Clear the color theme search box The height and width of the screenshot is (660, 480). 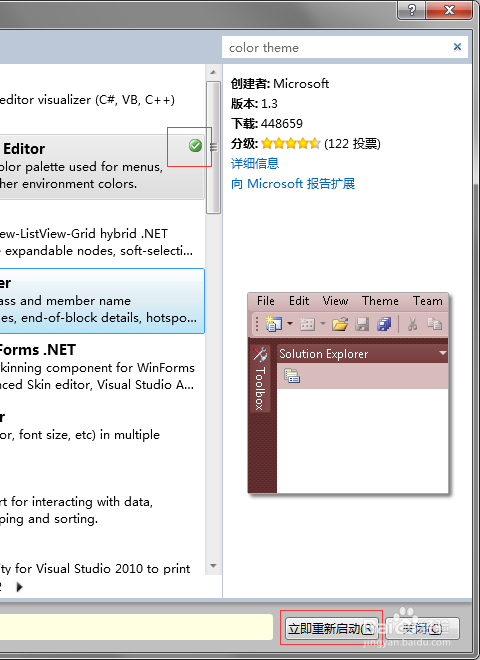point(457,47)
